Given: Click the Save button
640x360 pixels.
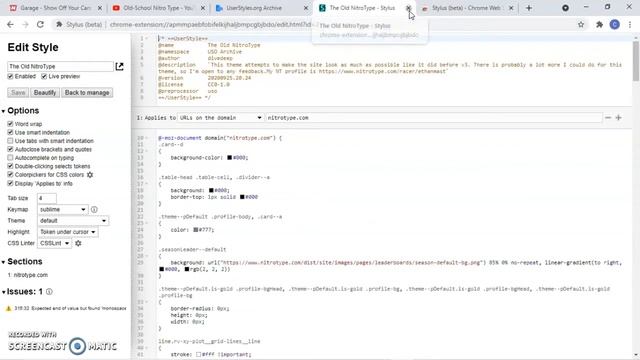Looking at the screenshot, I should pyautogui.click(x=18, y=93).
